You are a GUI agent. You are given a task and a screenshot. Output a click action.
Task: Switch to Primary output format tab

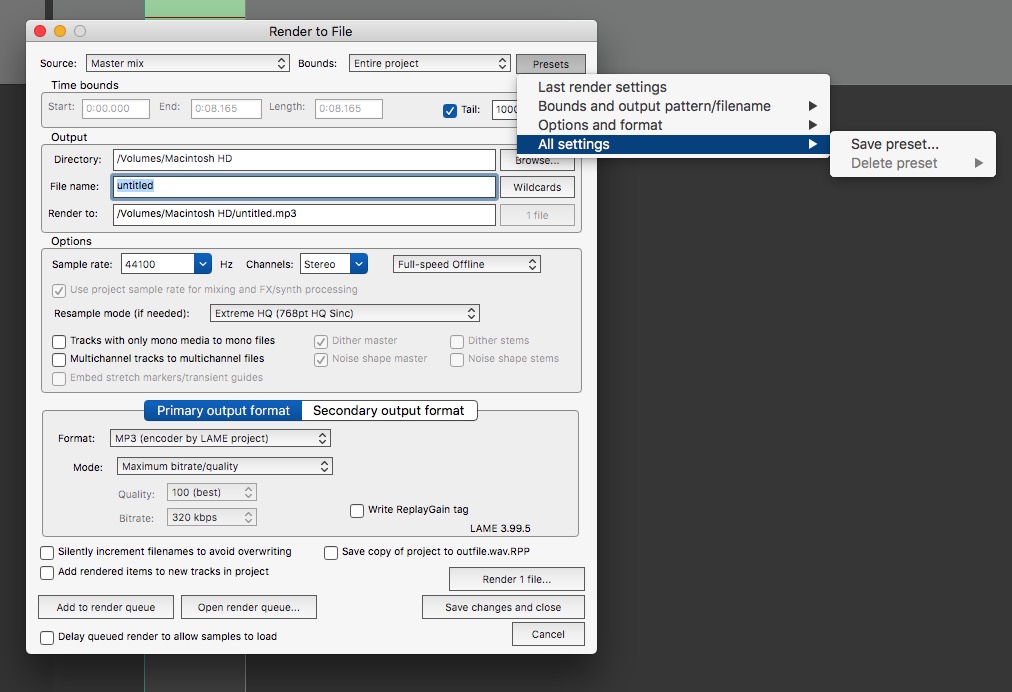pyautogui.click(x=223, y=411)
